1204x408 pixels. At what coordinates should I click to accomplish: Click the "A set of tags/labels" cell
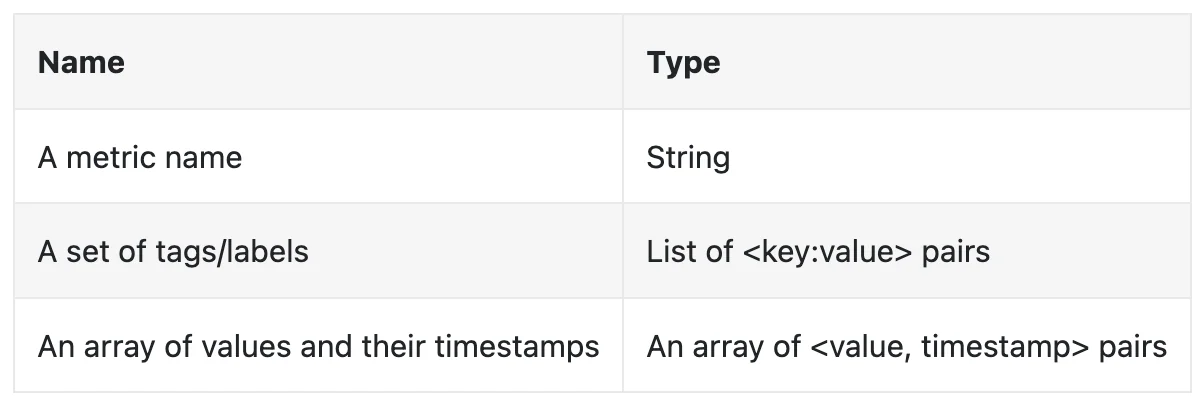click(x=318, y=251)
